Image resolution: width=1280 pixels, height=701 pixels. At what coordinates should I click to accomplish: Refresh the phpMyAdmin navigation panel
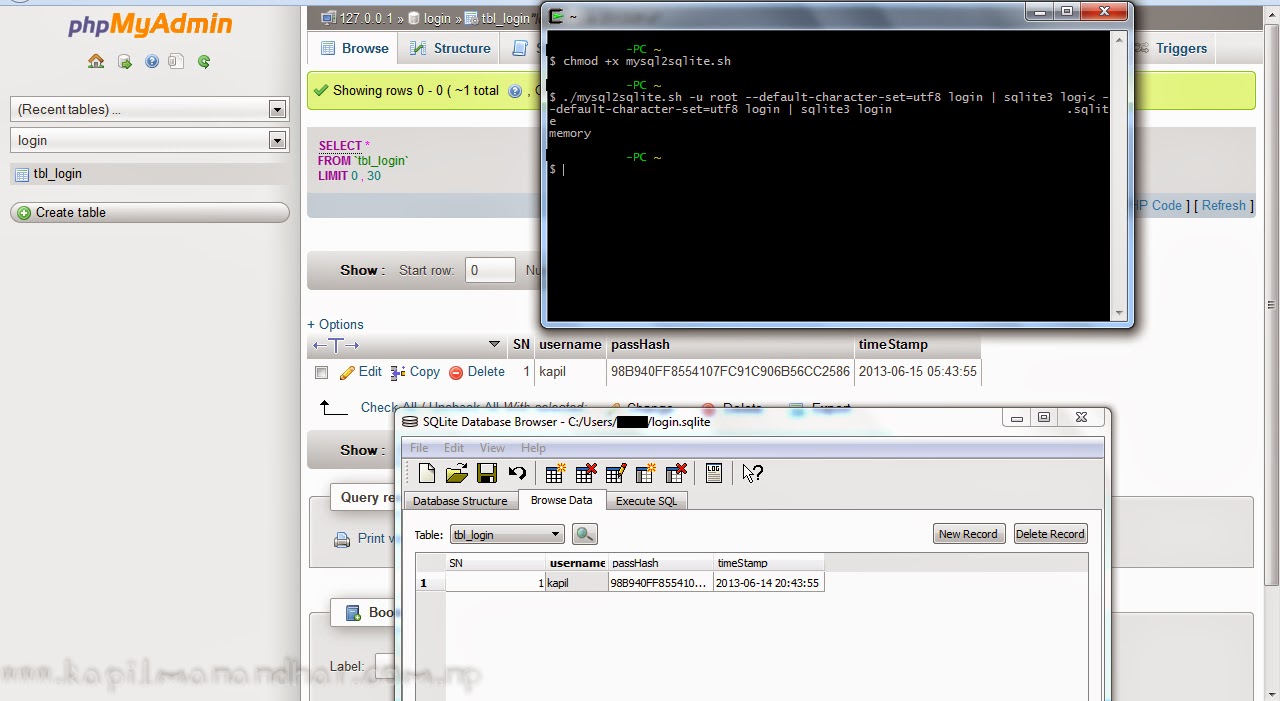point(205,61)
